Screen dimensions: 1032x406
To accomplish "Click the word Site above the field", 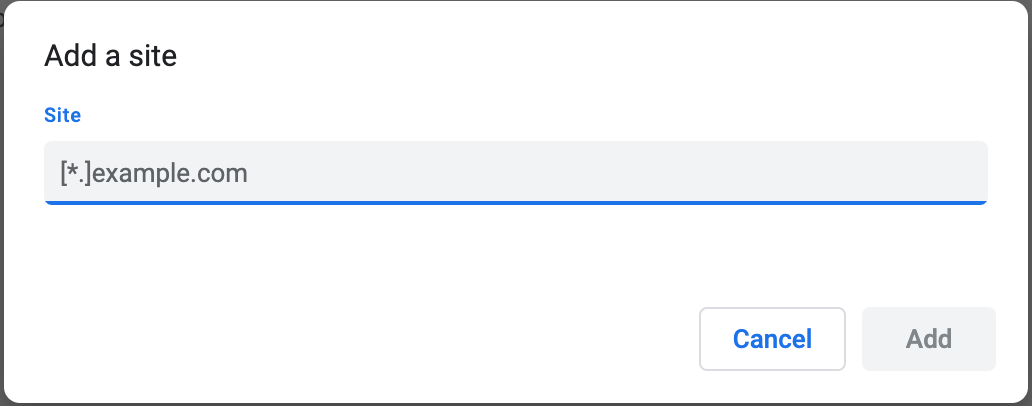I will (62, 115).
